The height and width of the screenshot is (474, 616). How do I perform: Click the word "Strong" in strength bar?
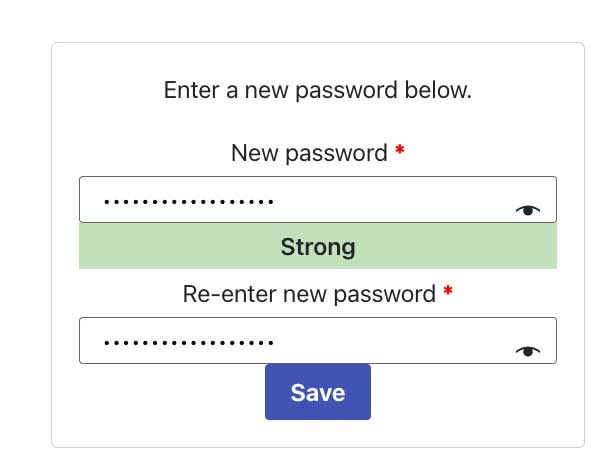(318, 247)
